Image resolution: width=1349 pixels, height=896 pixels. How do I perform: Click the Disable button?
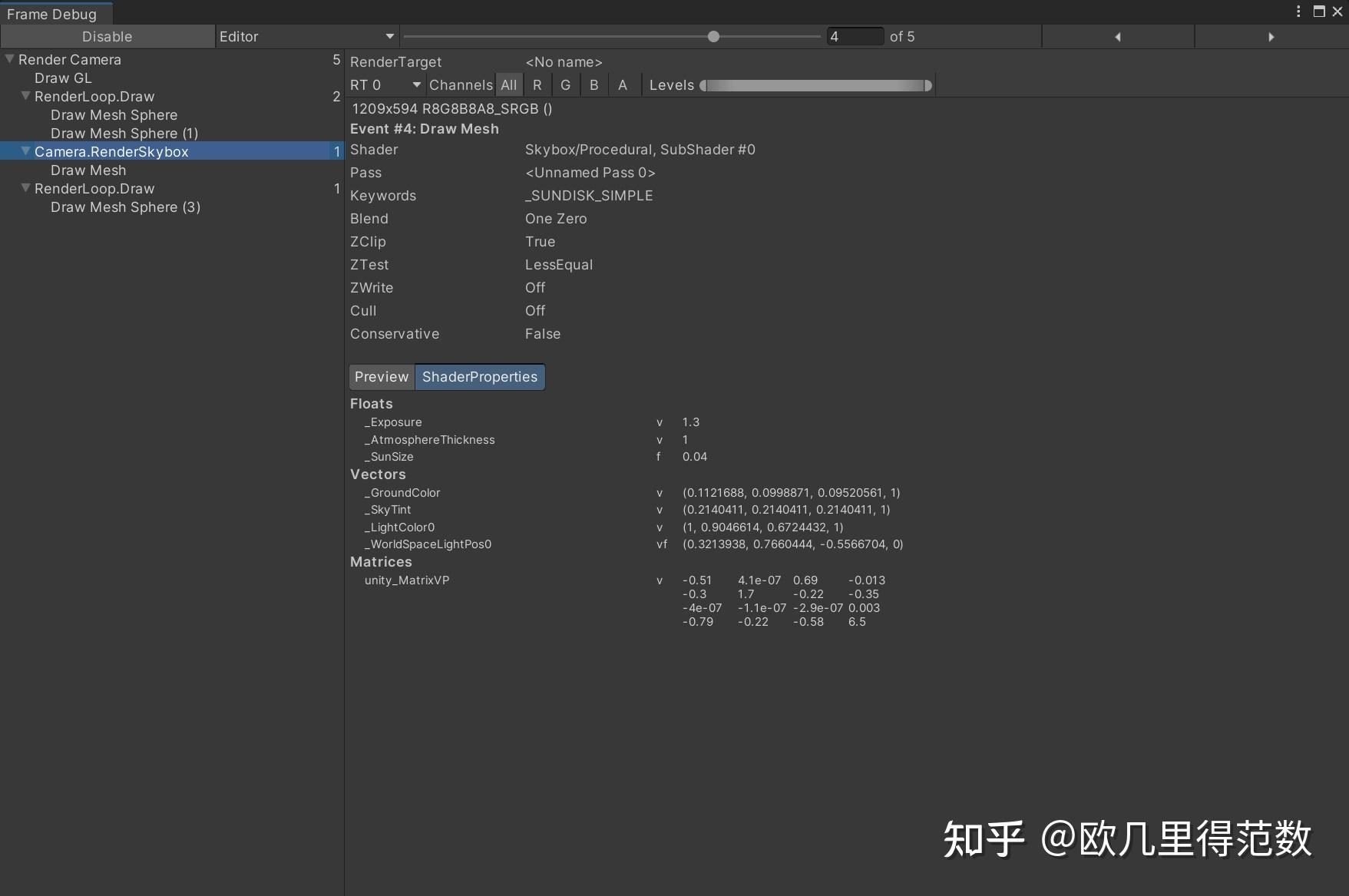107,36
